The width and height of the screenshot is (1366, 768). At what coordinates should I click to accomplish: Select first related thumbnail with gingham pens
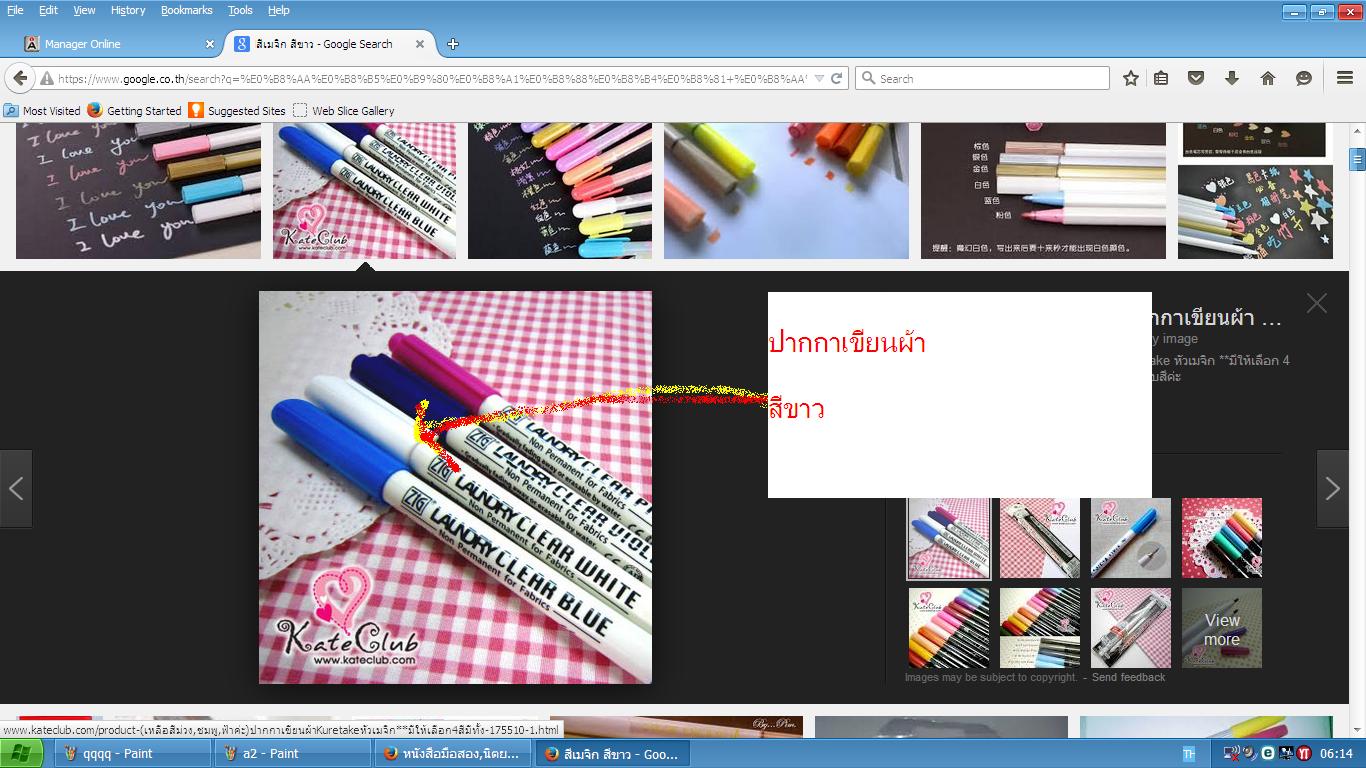click(x=949, y=538)
